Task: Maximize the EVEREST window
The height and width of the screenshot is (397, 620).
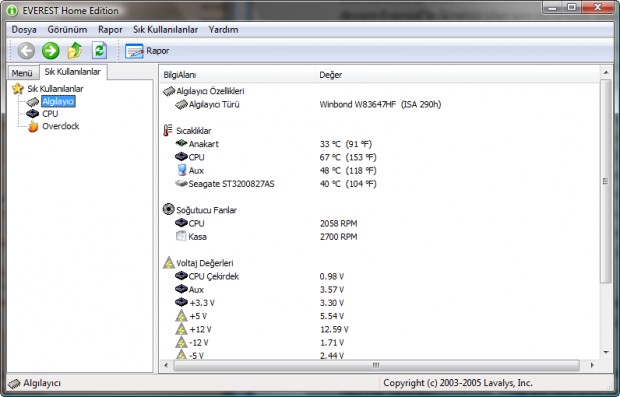Action: [572, 7]
